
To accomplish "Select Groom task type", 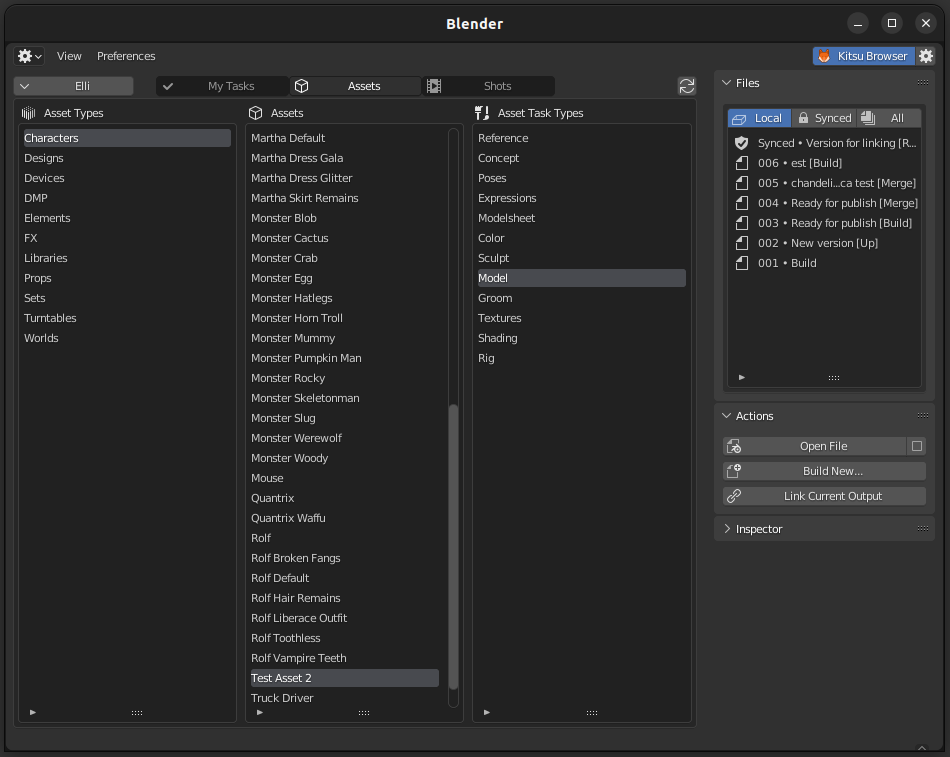I will click(582, 298).
